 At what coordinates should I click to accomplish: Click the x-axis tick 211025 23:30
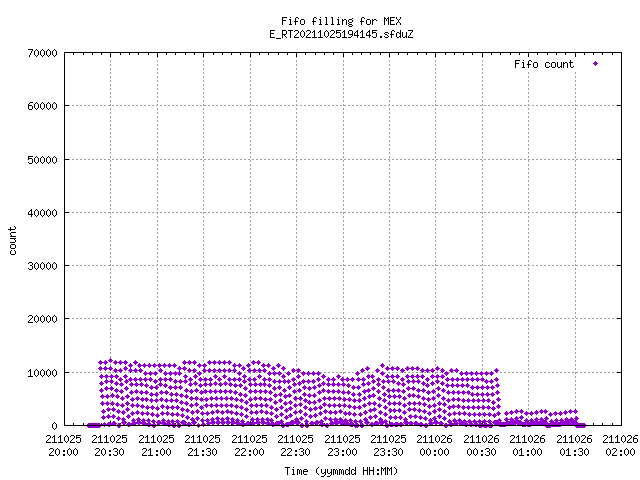[x=389, y=446]
